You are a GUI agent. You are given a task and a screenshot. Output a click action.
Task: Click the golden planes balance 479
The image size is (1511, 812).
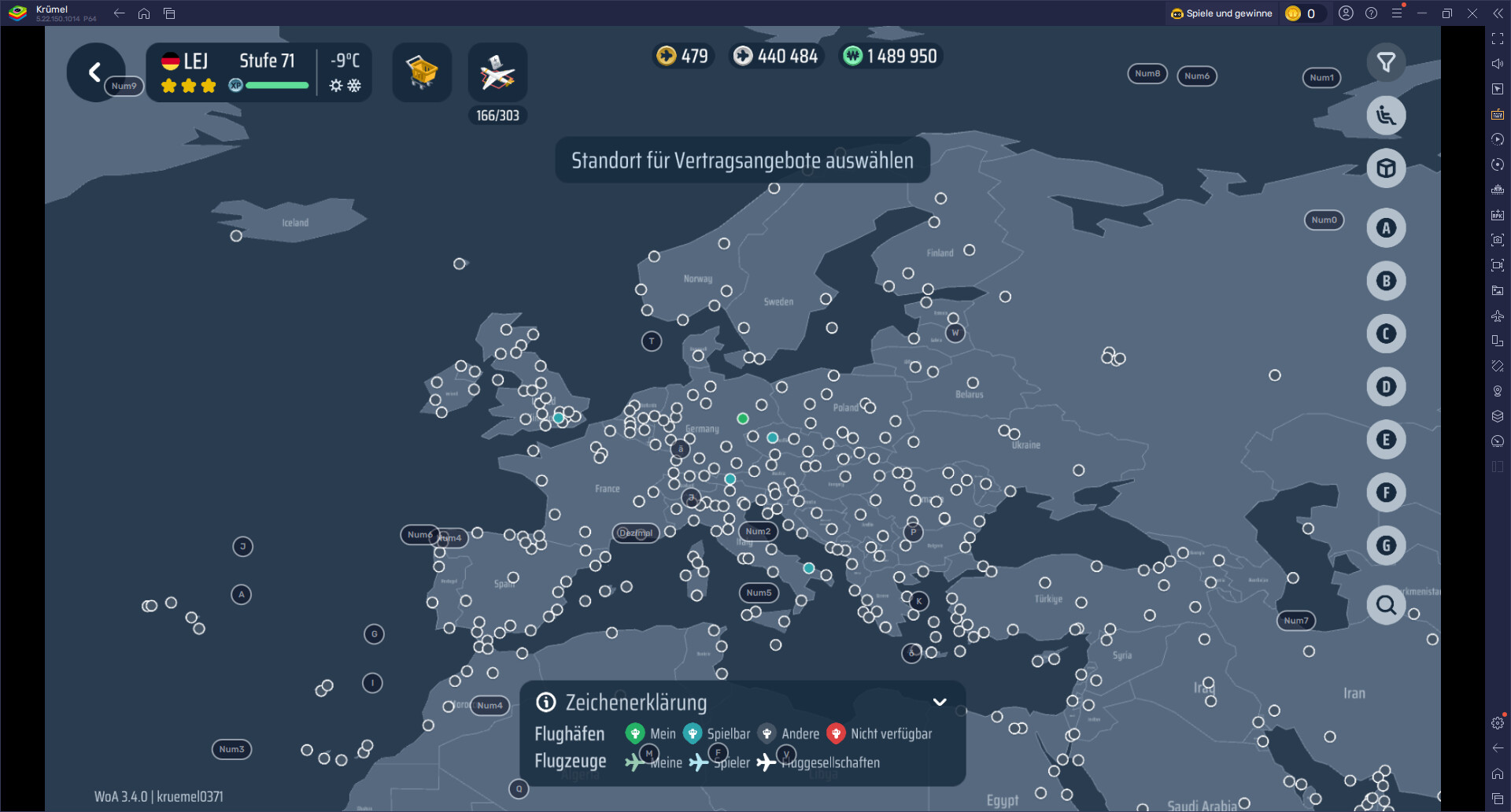tap(683, 56)
